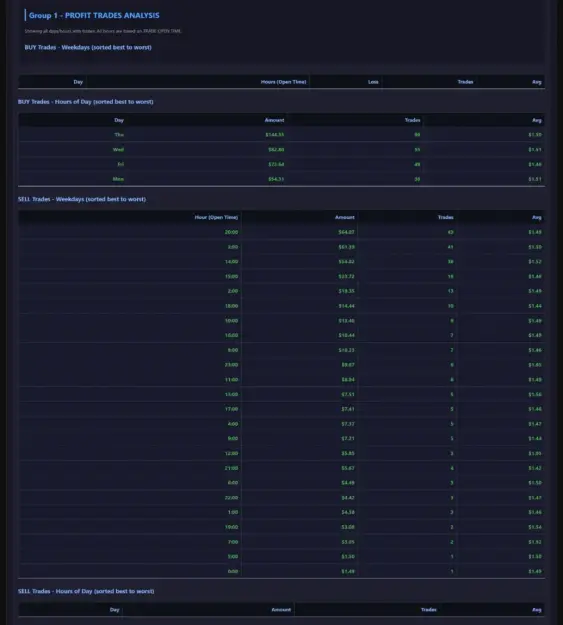This screenshot has width=563, height=625.
Task: Click the Hours (Open Time) column header
Action: tap(283, 82)
